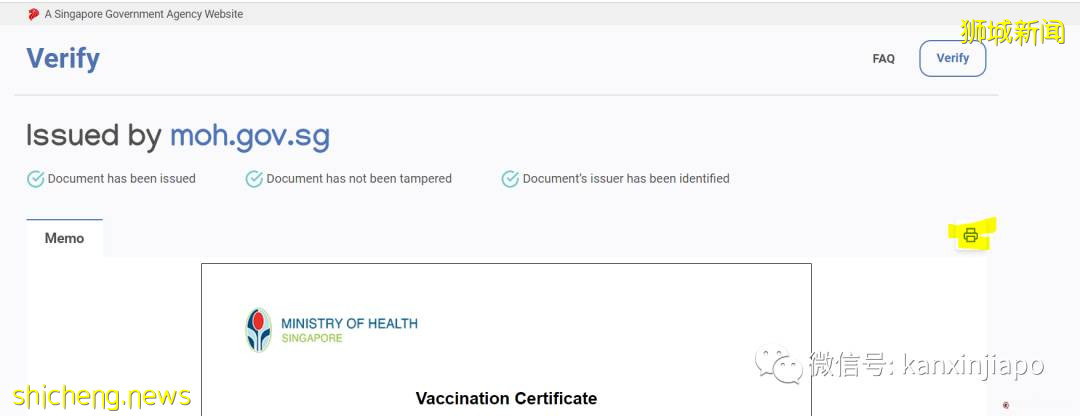1080x416 pixels.
Task: Click the WeChat logo watermark icon
Action: pyautogui.click(x=778, y=365)
